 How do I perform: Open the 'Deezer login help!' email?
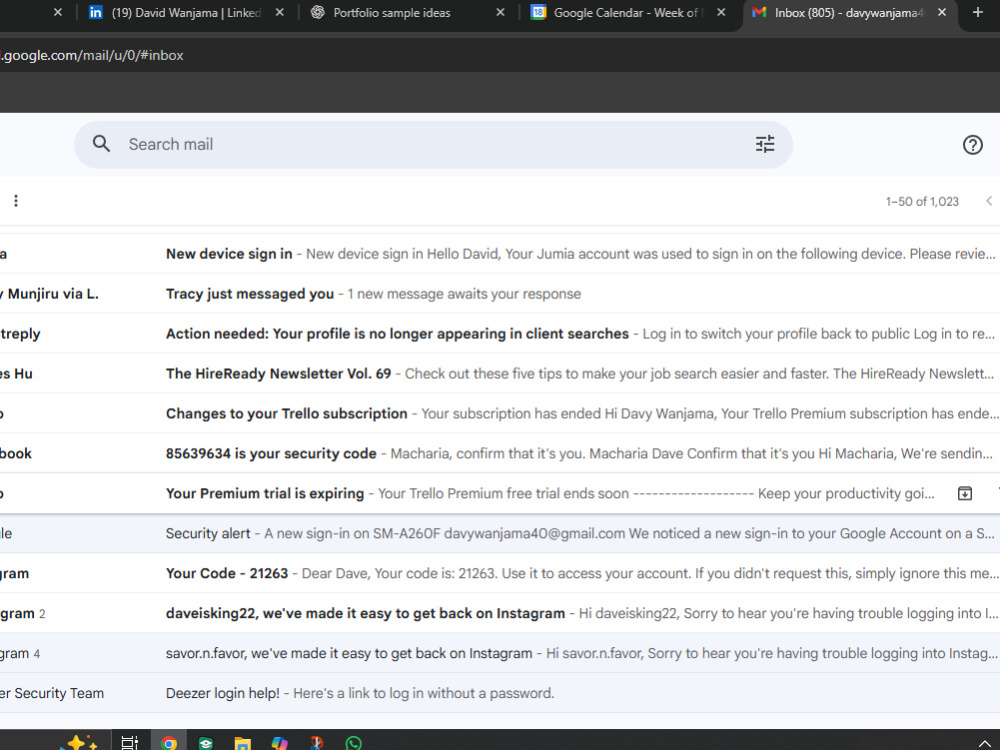pyautogui.click(x=500, y=693)
